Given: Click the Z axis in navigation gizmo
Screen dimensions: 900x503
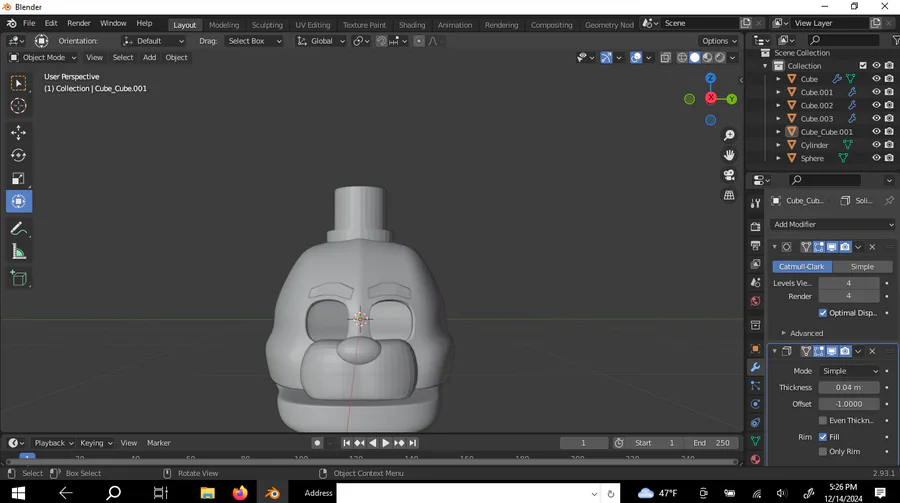Looking at the screenshot, I should pos(711,78).
